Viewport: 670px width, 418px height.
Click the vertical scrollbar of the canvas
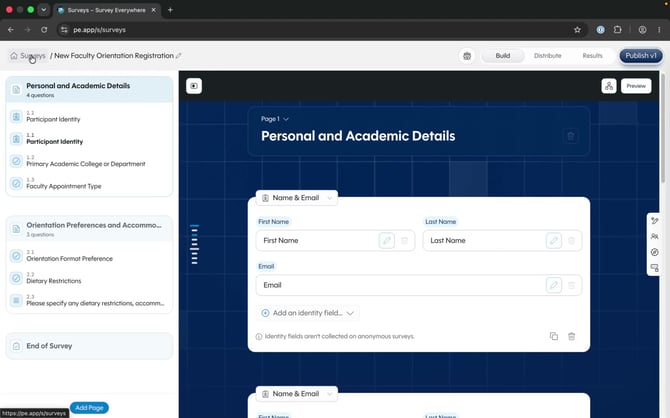click(x=663, y=128)
